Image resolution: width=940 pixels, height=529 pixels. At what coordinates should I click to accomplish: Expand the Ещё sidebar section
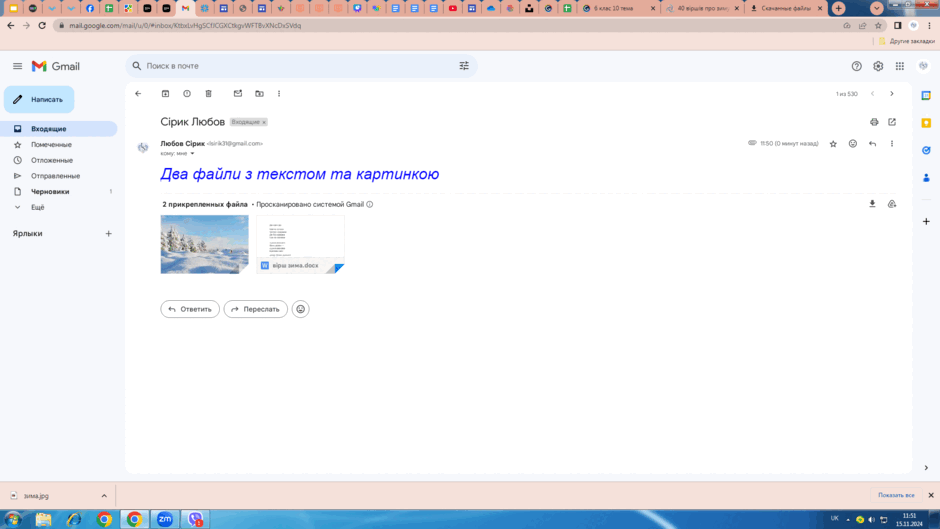(x=37, y=207)
